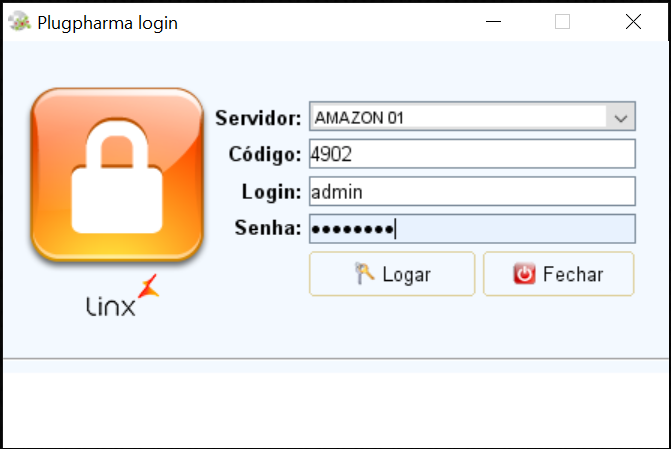This screenshot has height=449, width=671.
Task: Close the dialog with Fechar button
Action: (x=558, y=274)
